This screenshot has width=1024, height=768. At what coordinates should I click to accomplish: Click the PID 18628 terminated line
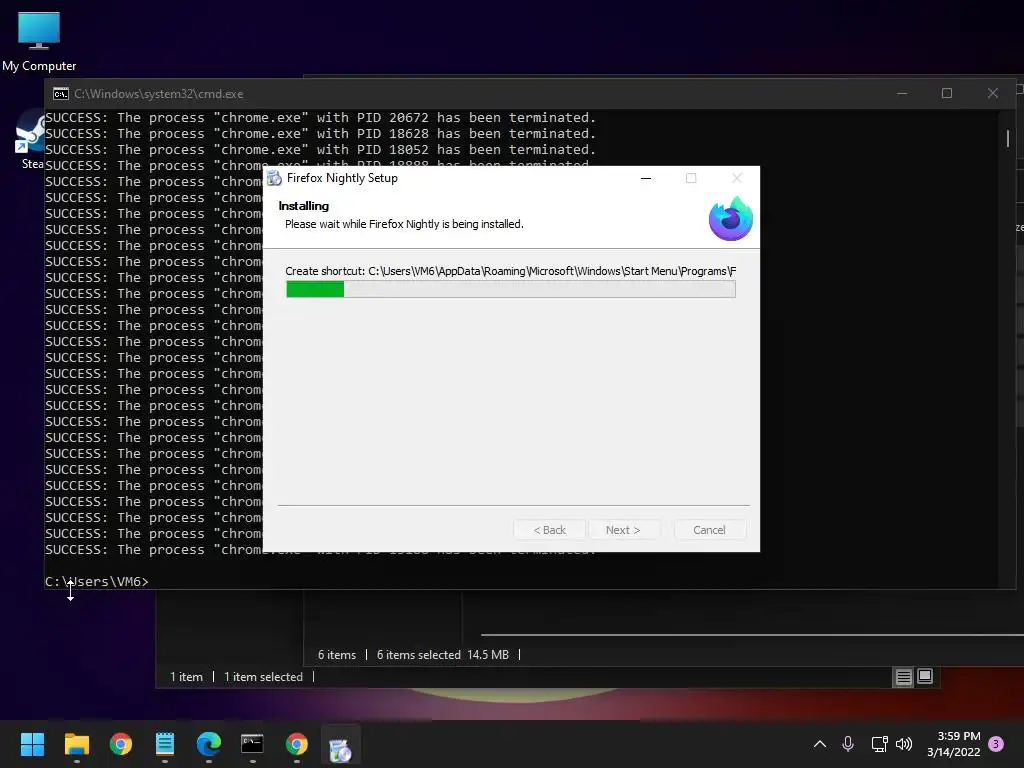[320, 133]
